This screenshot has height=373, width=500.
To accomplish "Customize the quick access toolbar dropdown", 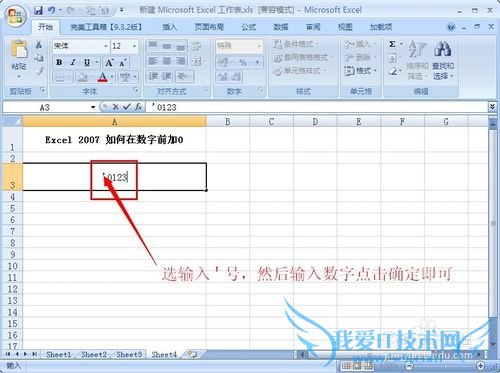I will coord(122,10).
